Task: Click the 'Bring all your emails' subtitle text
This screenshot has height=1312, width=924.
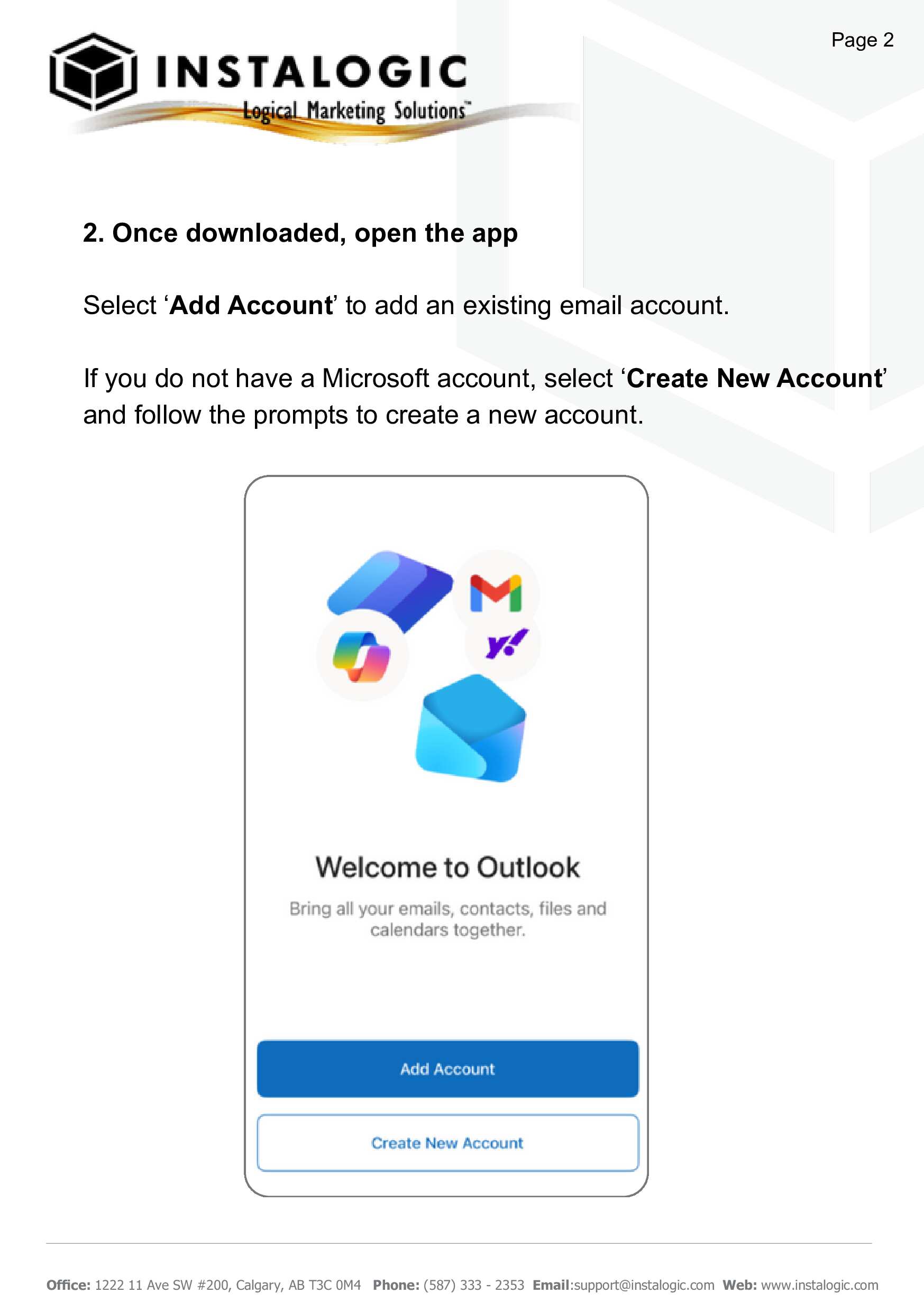Action: pos(447,919)
